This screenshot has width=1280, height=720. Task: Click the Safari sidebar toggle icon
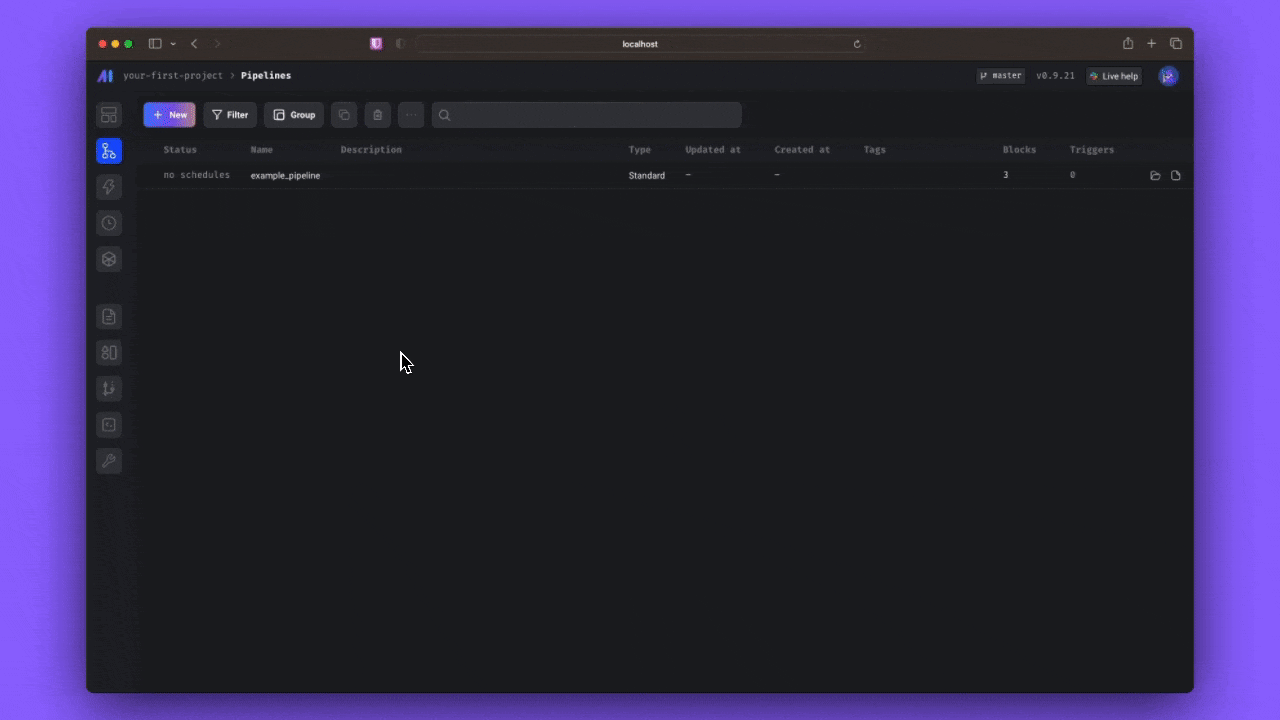tap(155, 44)
